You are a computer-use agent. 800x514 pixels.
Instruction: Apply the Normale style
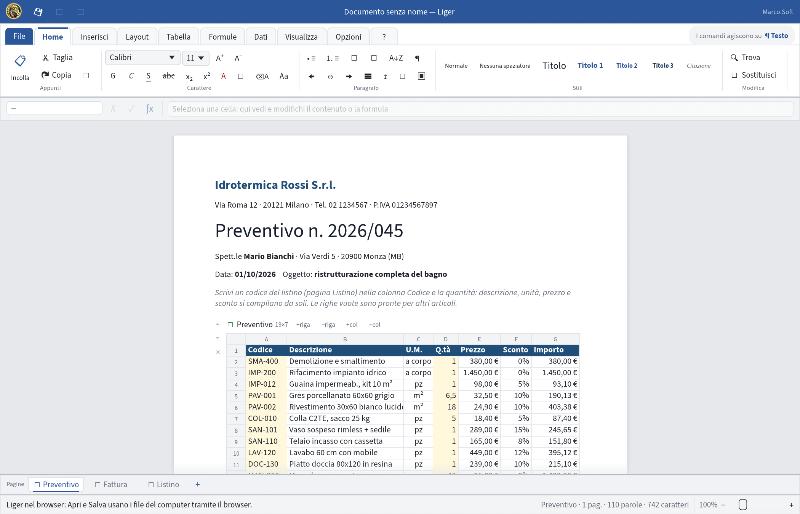click(456, 66)
